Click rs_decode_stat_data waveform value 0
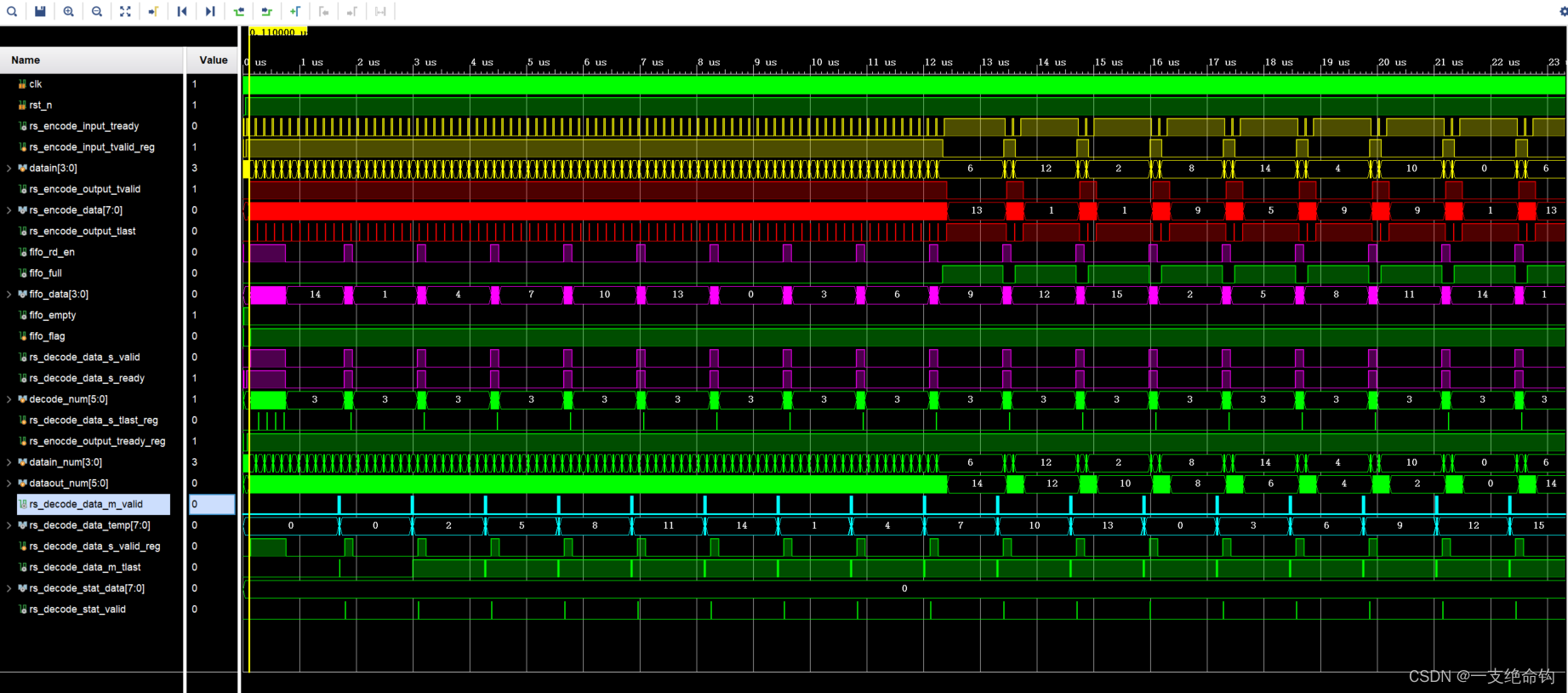 904,588
